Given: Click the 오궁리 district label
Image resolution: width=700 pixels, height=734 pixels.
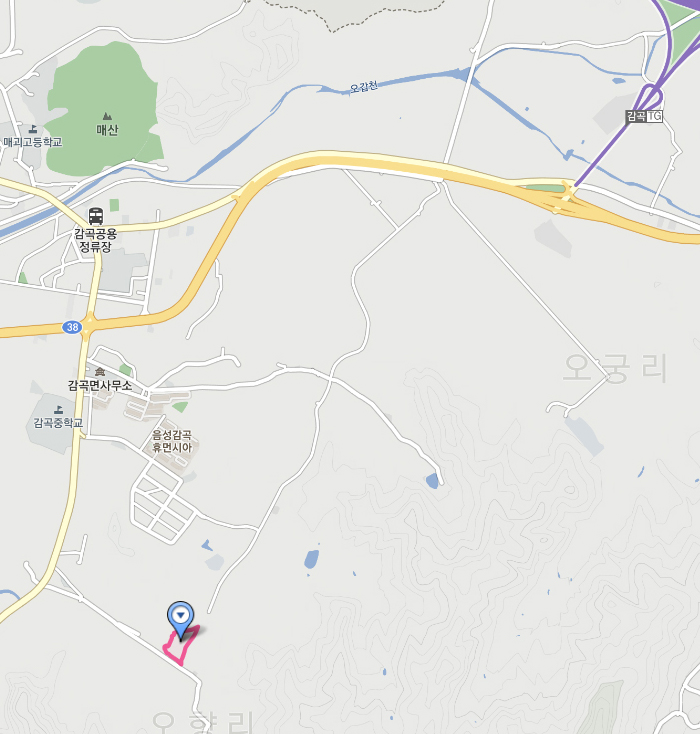Looking at the screenshot, I should coord(615,368).
